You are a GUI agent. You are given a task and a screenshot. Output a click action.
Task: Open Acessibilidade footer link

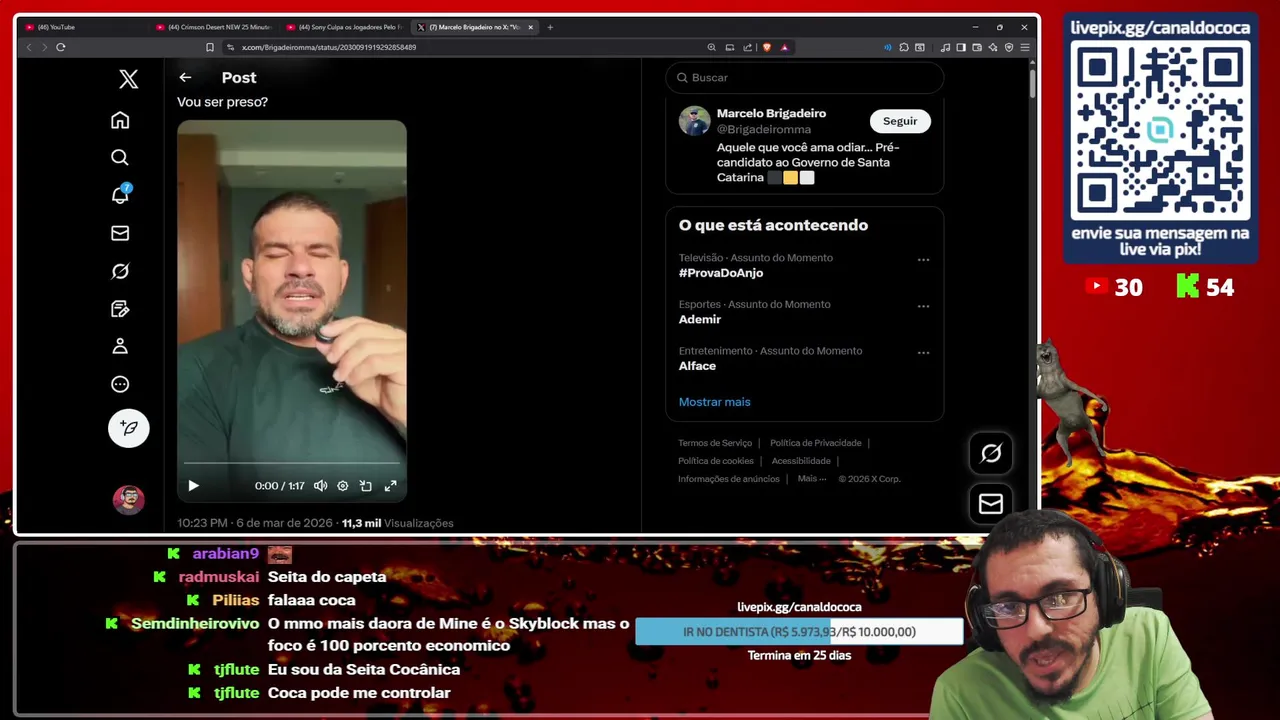(x=801, y=461)
